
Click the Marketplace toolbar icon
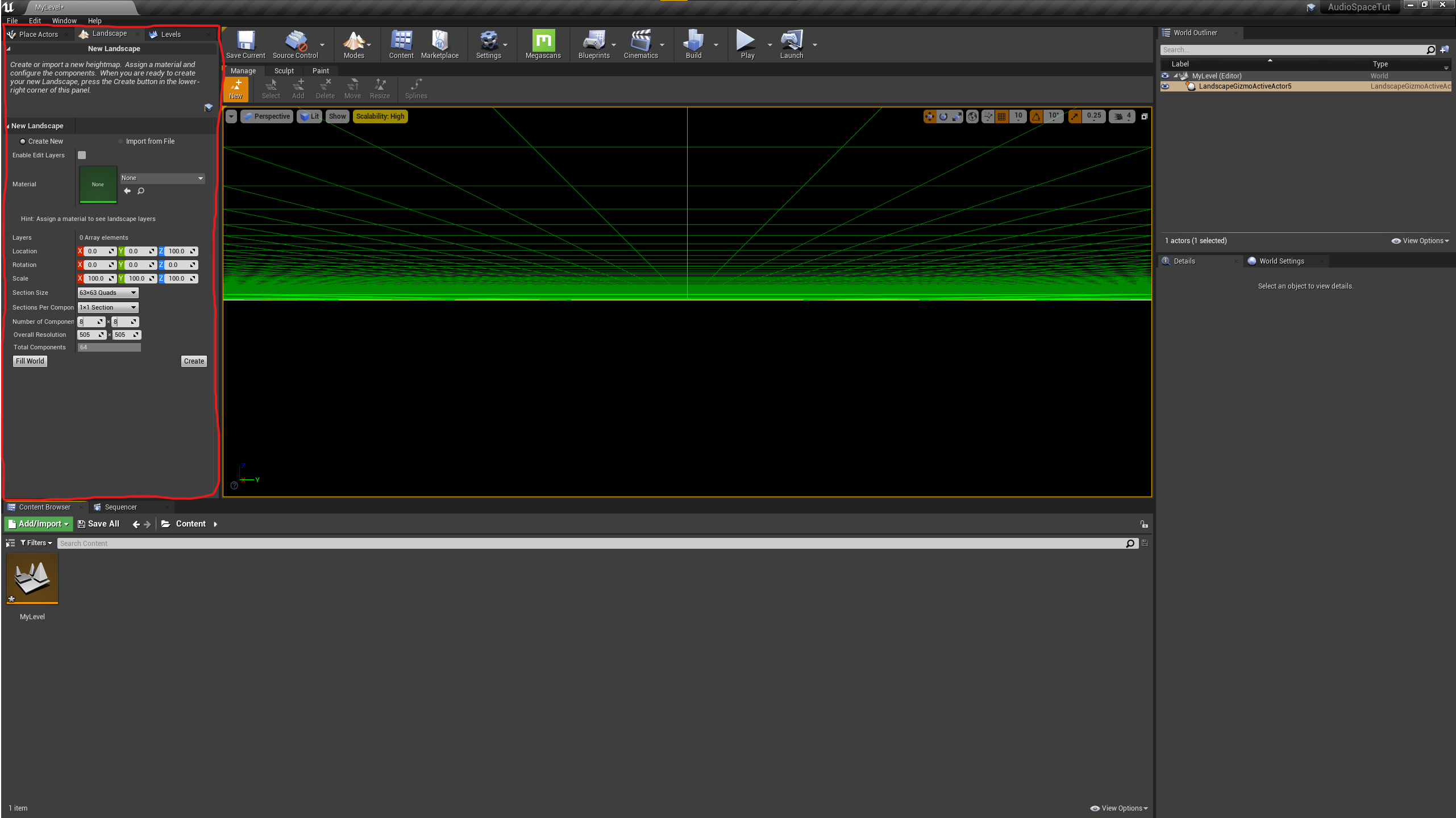(439, 44)
